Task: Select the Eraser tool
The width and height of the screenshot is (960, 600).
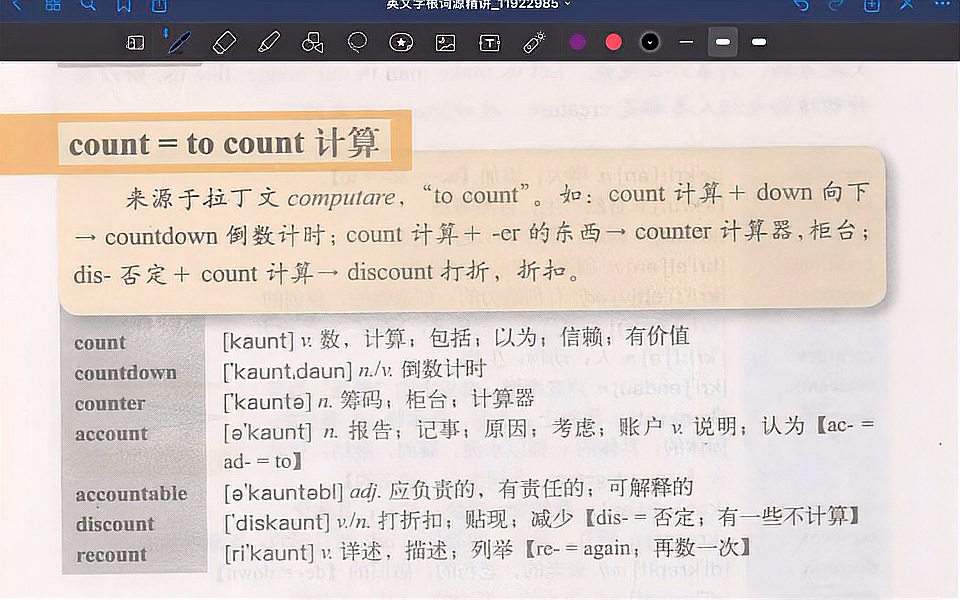Action: [x=224, y=42]
